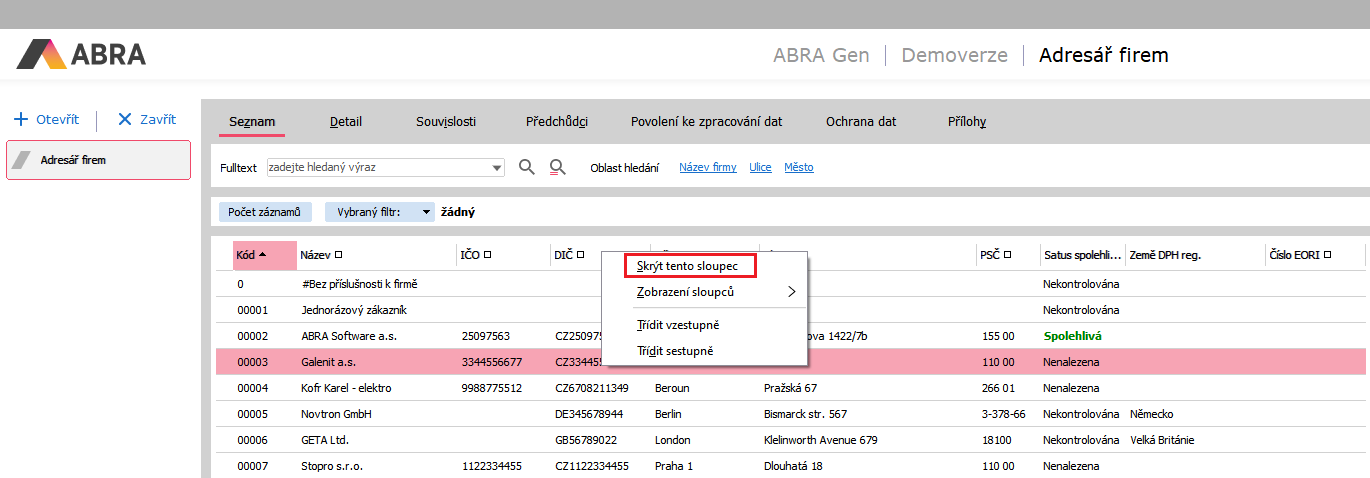The width and height of the screenshot is (1370, 478).
Task: Toggle the square marker in Číslo EORI header
Action: pos(1327,255)
